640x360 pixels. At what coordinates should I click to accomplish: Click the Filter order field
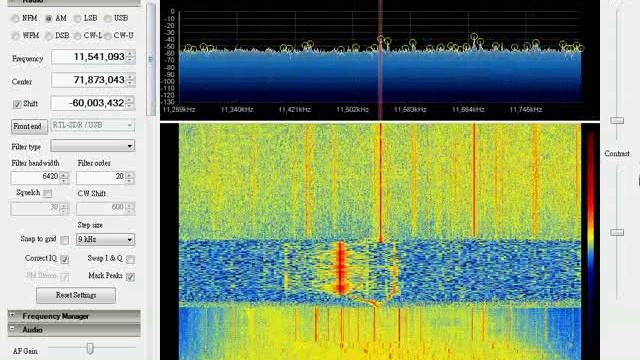click(x=101, y=177)
